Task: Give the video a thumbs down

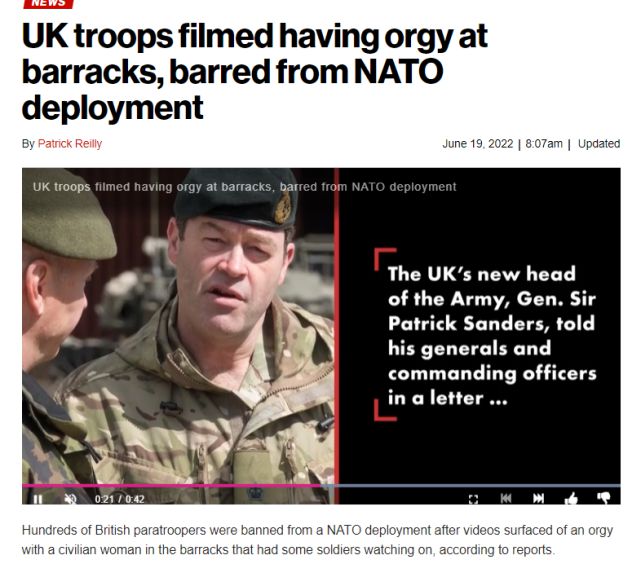Action: [x=604, y=497]
